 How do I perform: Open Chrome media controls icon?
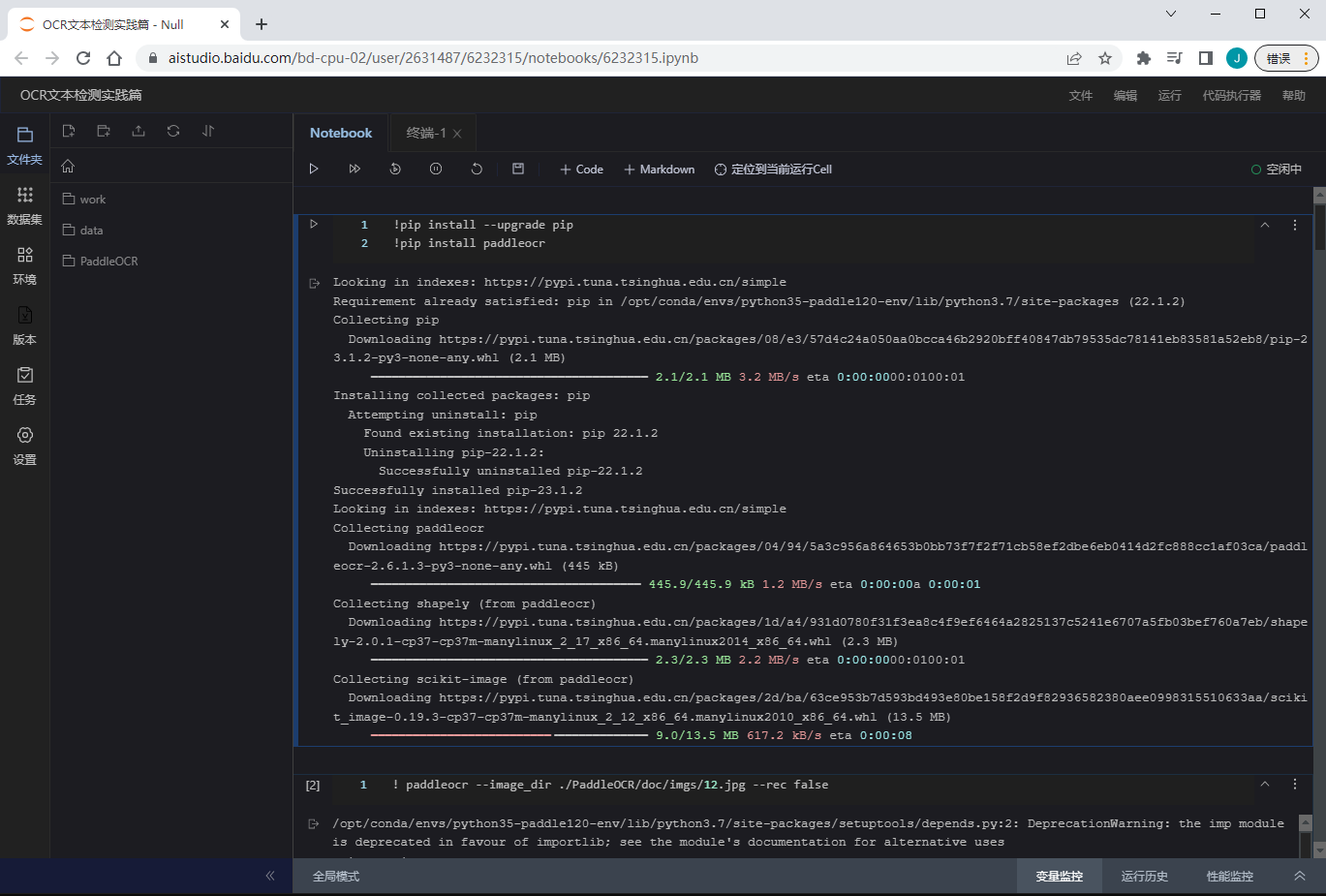coord(1174,58)
